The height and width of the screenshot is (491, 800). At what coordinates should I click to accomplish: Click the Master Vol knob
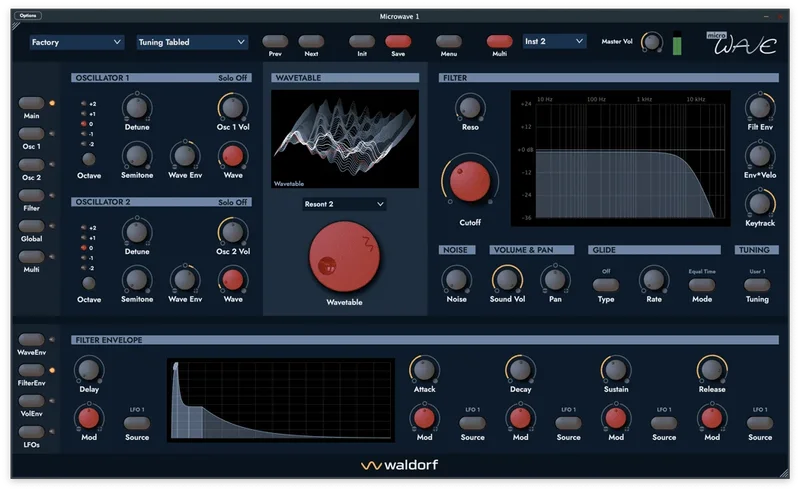click(x=652, y=42)
